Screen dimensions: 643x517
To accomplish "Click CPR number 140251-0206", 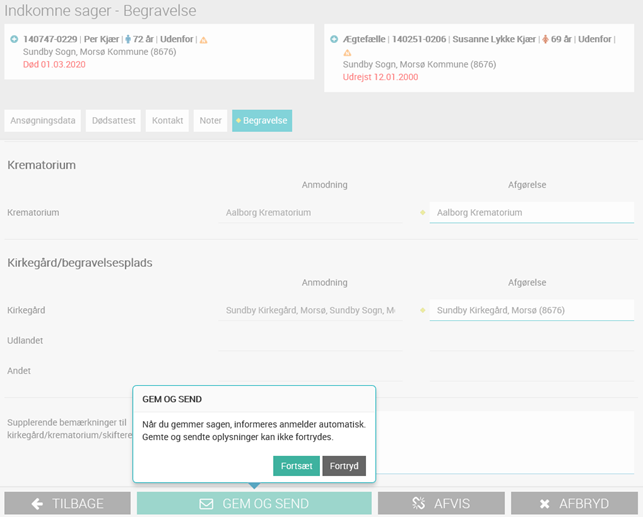I will [419, 39].
